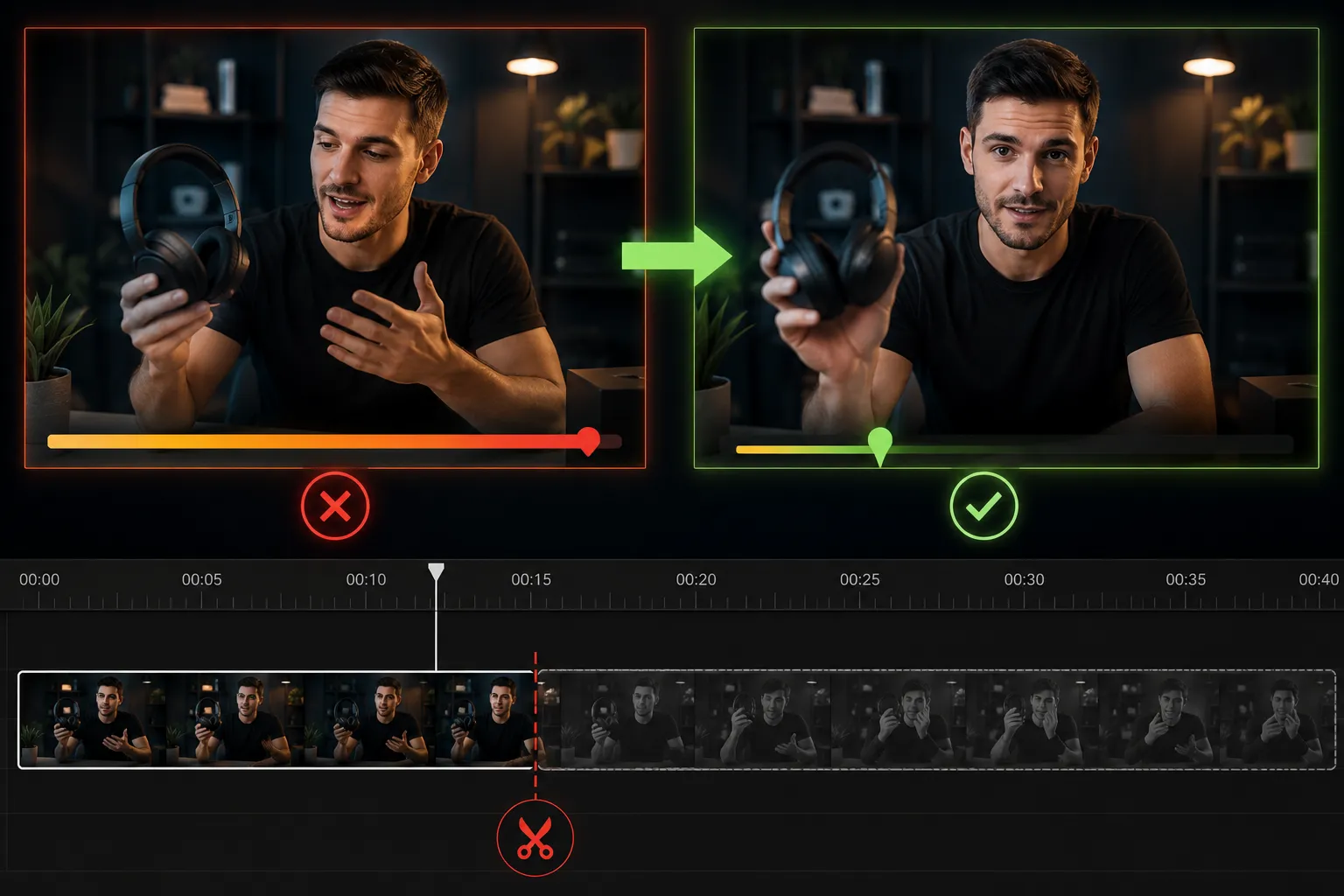This screenshot has height=896, width=1344.
Task: Click the 00:15 label on time ruler
Action: pyautogui.click(x=531, y=579)
